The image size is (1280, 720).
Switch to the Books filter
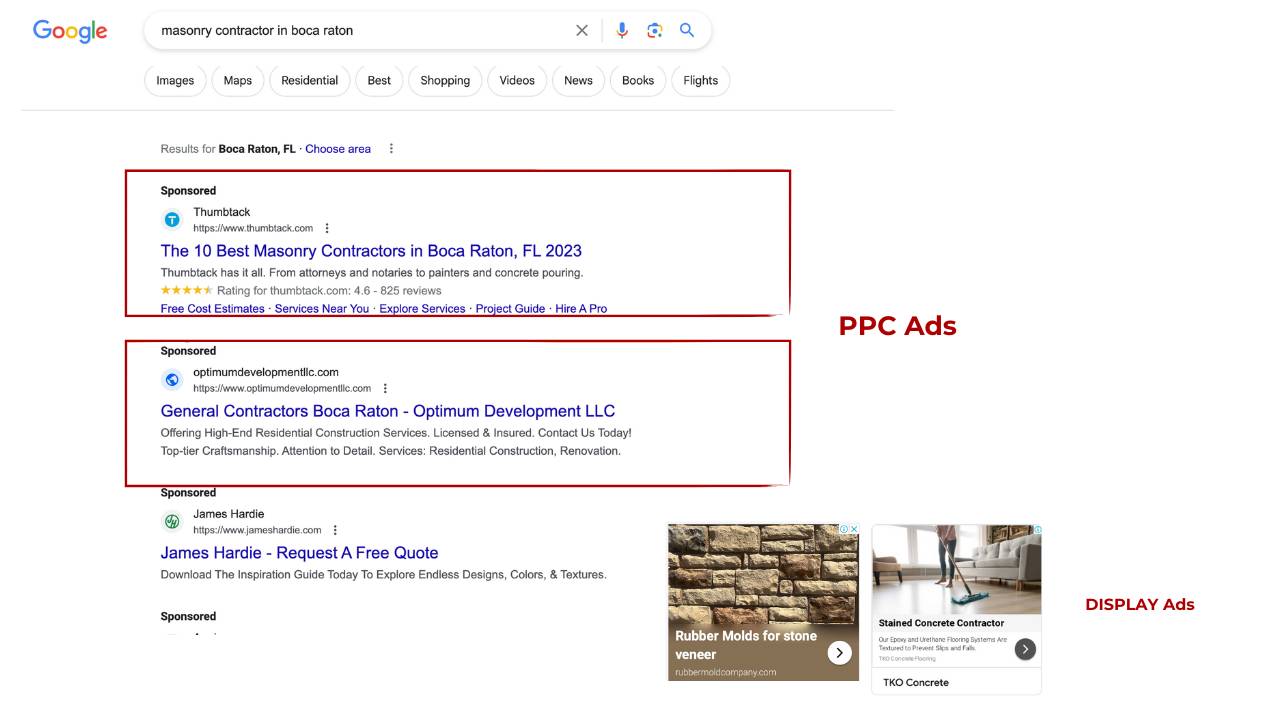point(638,81)
